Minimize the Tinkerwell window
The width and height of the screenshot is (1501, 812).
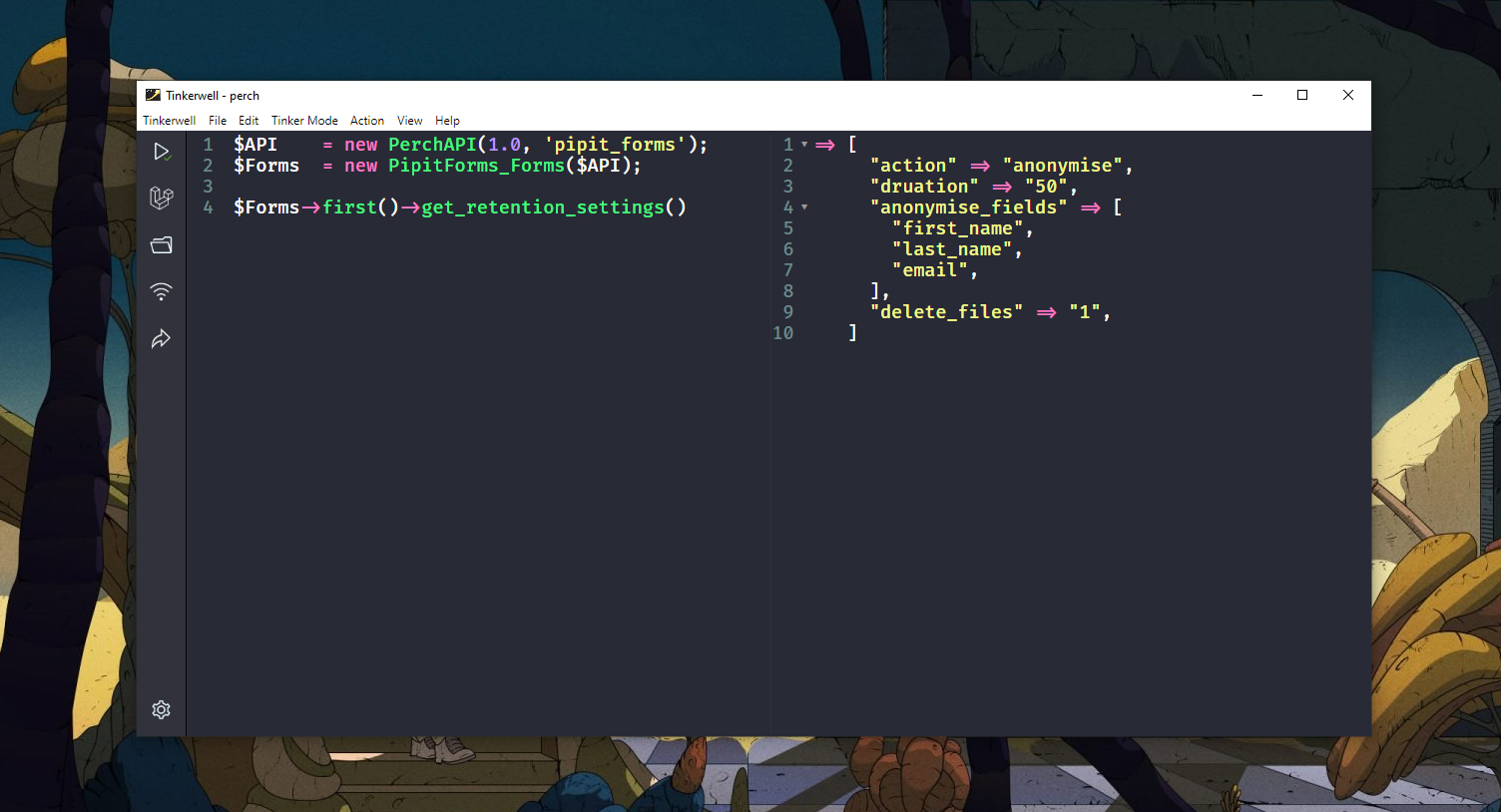coord(1257,95)
